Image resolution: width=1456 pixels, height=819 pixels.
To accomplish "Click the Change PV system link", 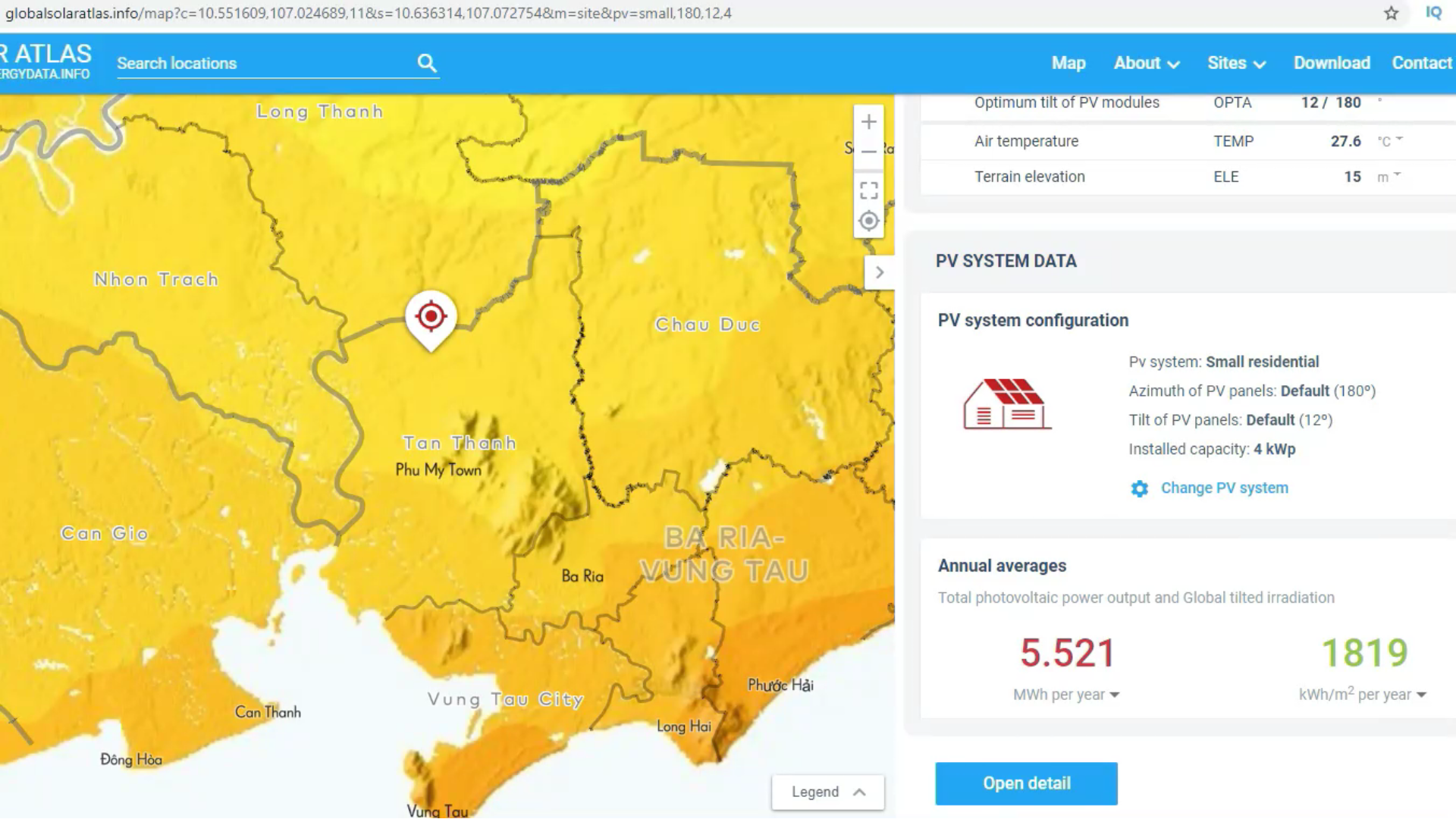I will click(1224, 488).
